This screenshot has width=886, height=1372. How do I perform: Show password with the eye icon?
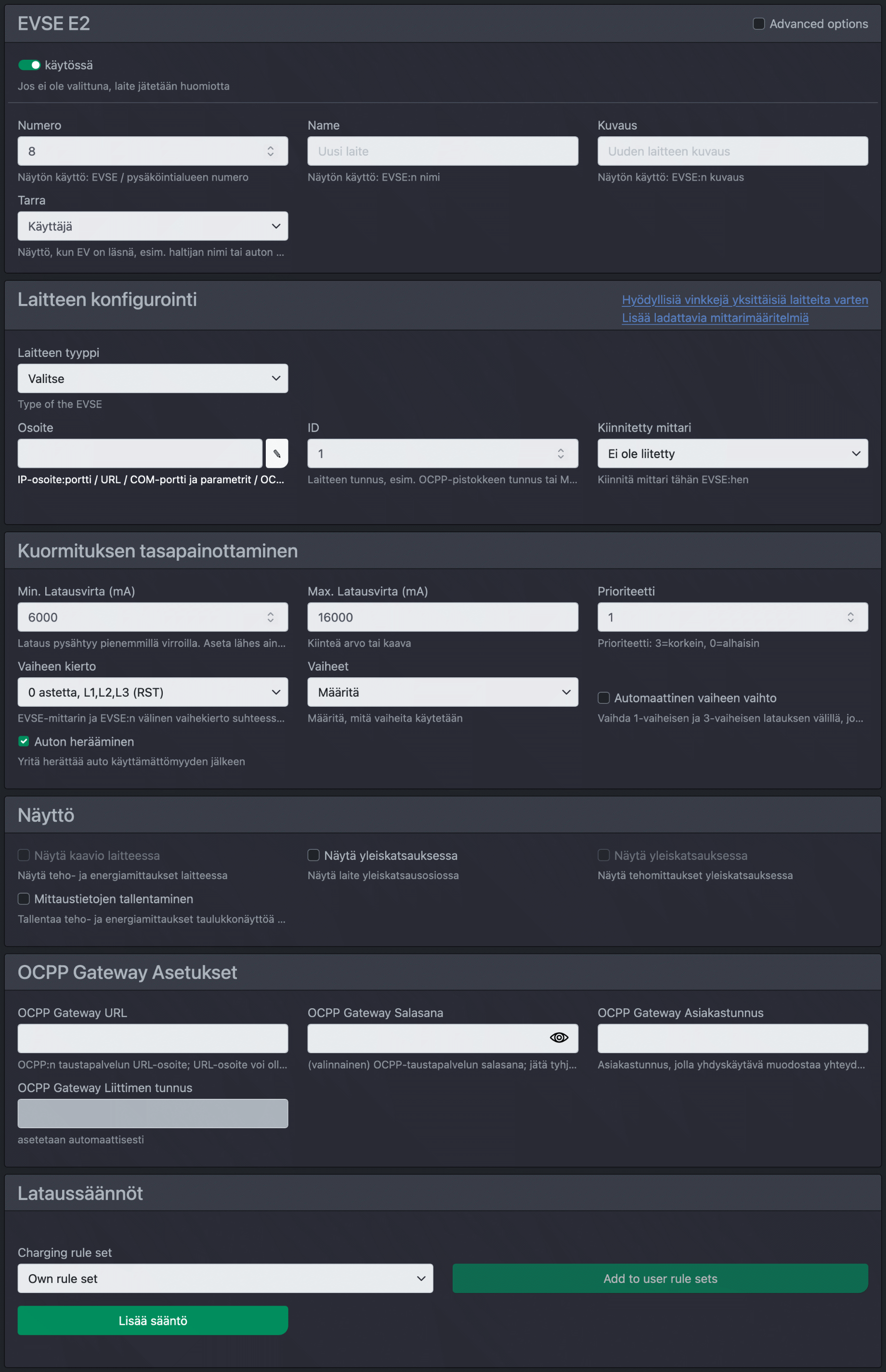coord(559,1038)
